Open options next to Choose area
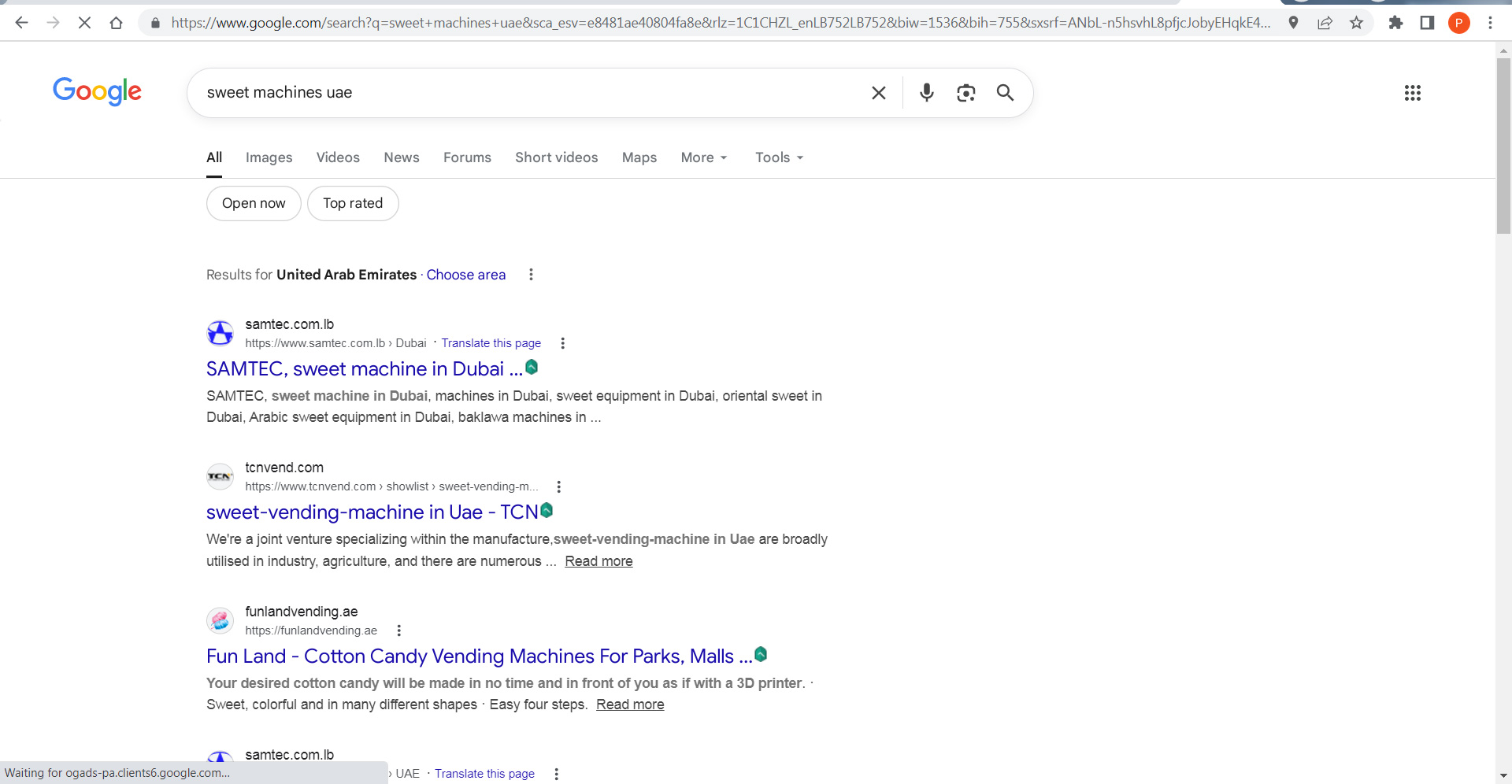1512x784 pixels. pos(531,275)
